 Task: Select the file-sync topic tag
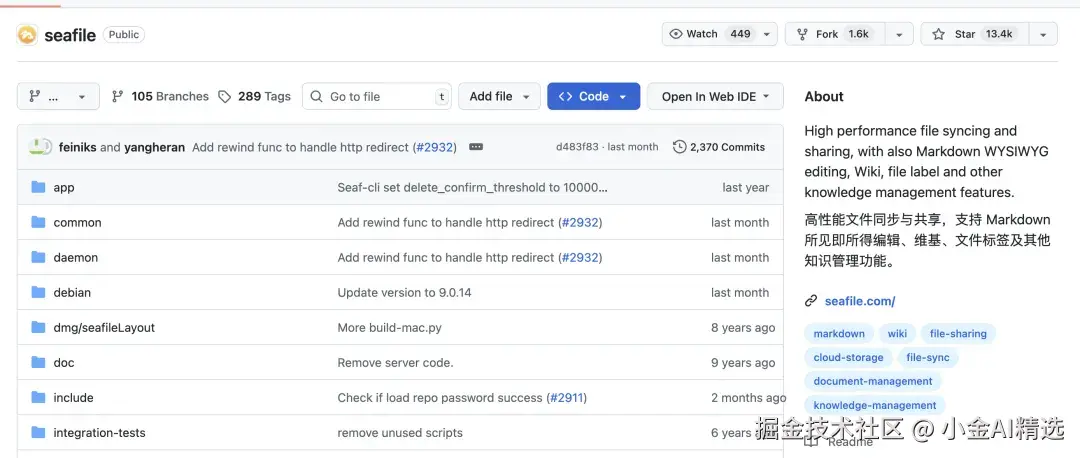click(928, 358)
